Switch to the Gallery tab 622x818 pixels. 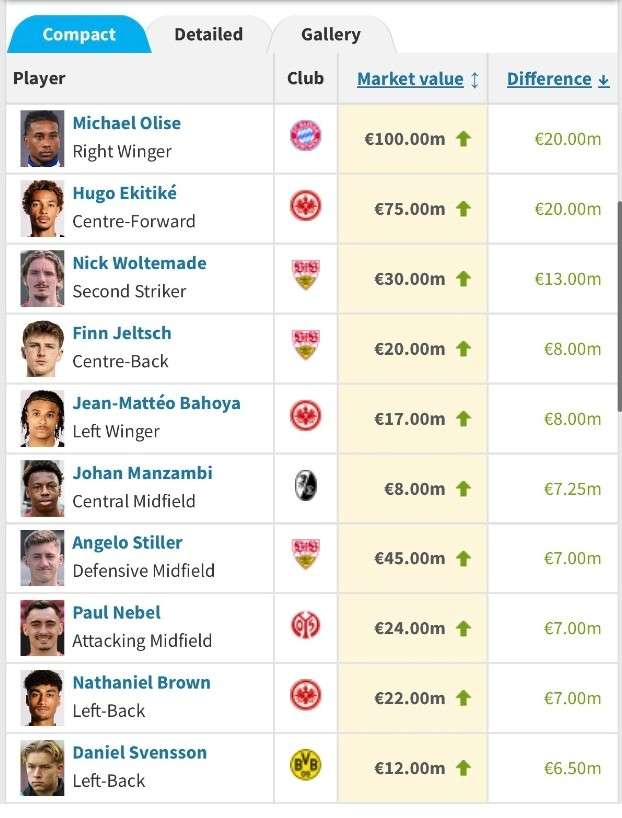point(331,34)
